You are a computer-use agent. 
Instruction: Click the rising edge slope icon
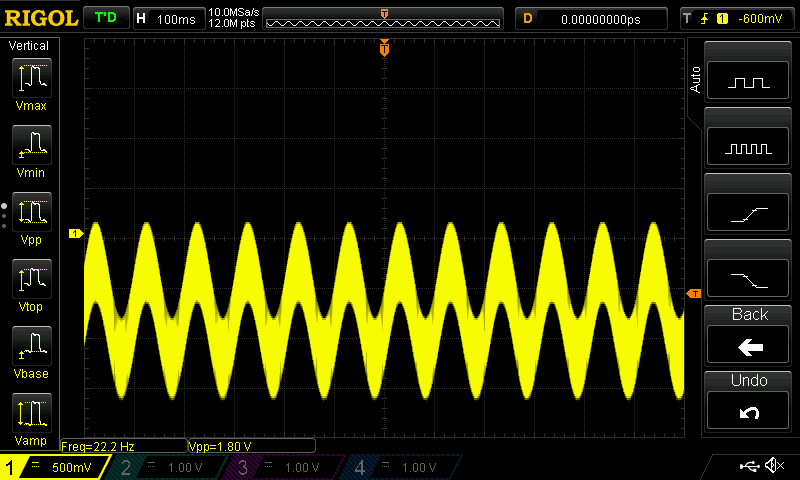click(x=748, y=215)
